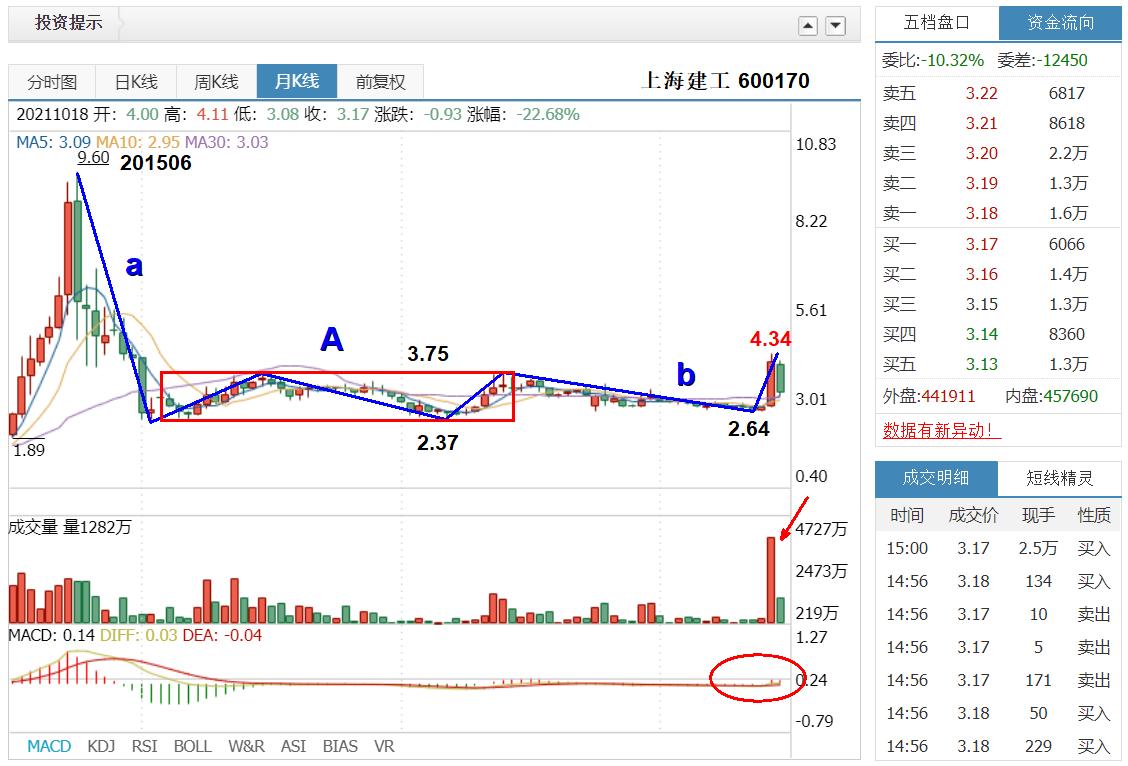This screenshot has height=766, width=1128.
Task: Click the 15:00 trade row time
Action: (906, 549)
